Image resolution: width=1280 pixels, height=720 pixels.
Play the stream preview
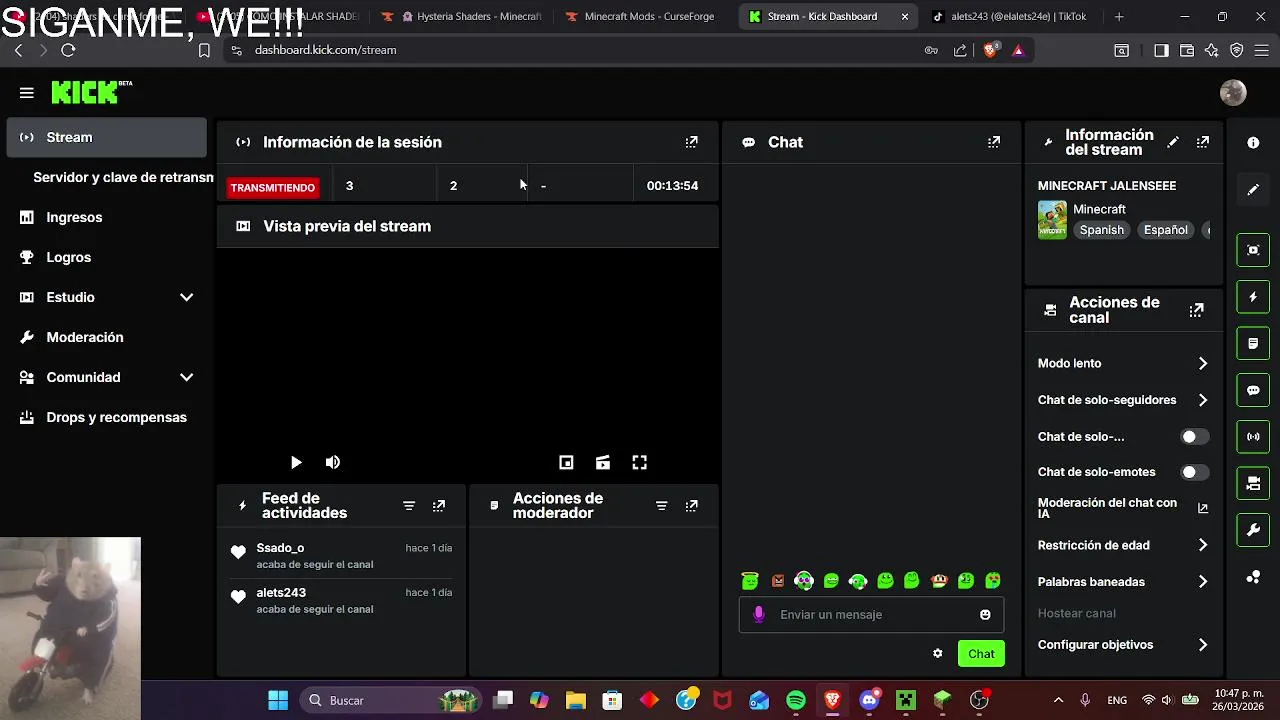click(296, 462)
